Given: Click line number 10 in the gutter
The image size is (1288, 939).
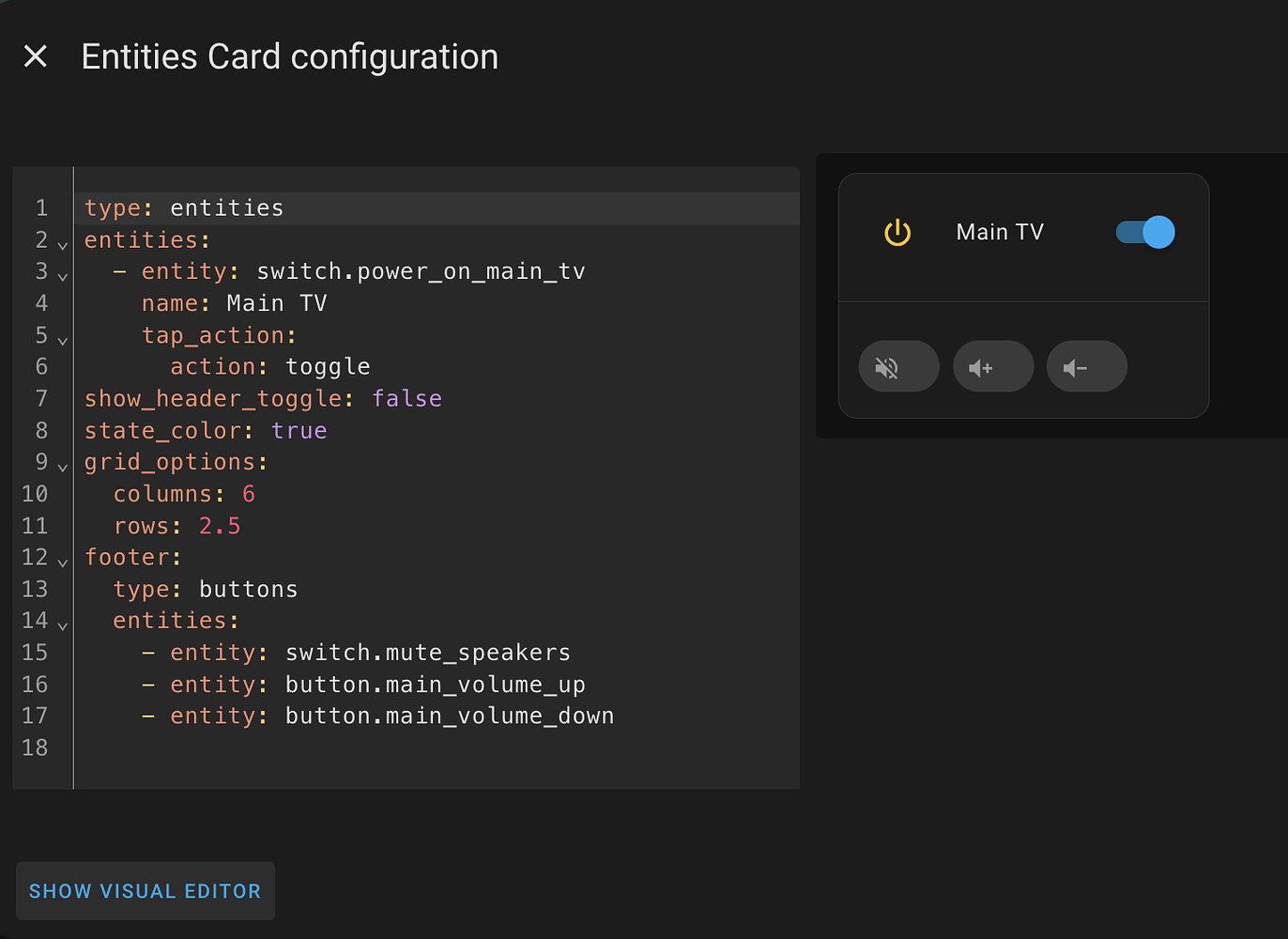Looking at the screenshot, I should tap(36, 493).
